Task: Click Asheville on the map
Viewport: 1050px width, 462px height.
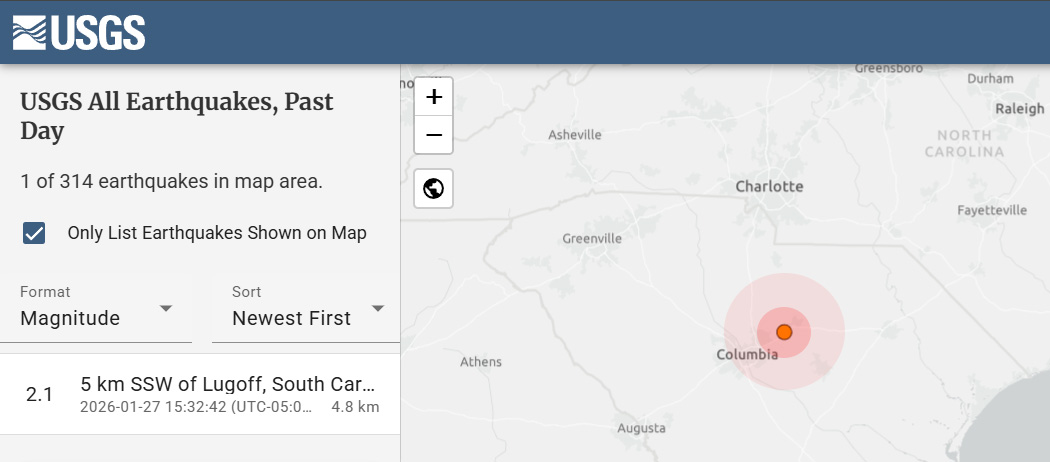Action: coord(575,135)
